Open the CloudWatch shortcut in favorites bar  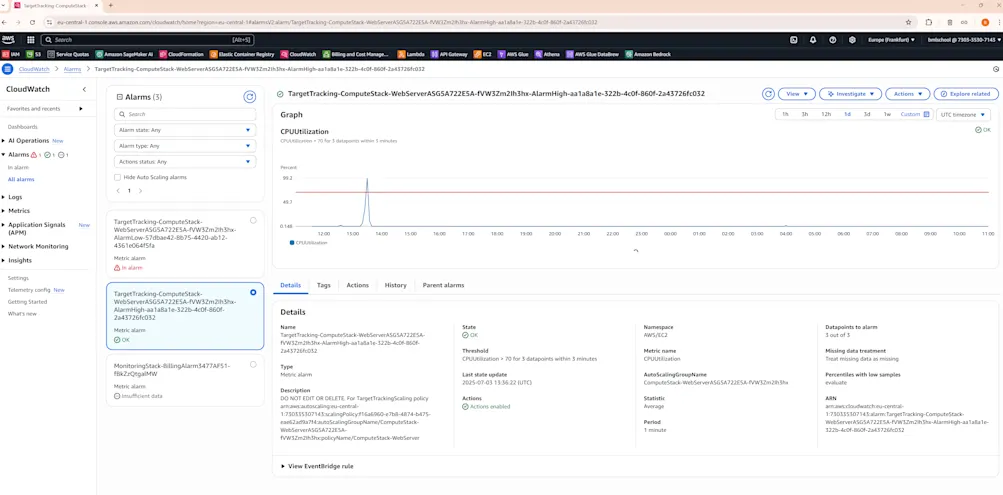(299, 54)
